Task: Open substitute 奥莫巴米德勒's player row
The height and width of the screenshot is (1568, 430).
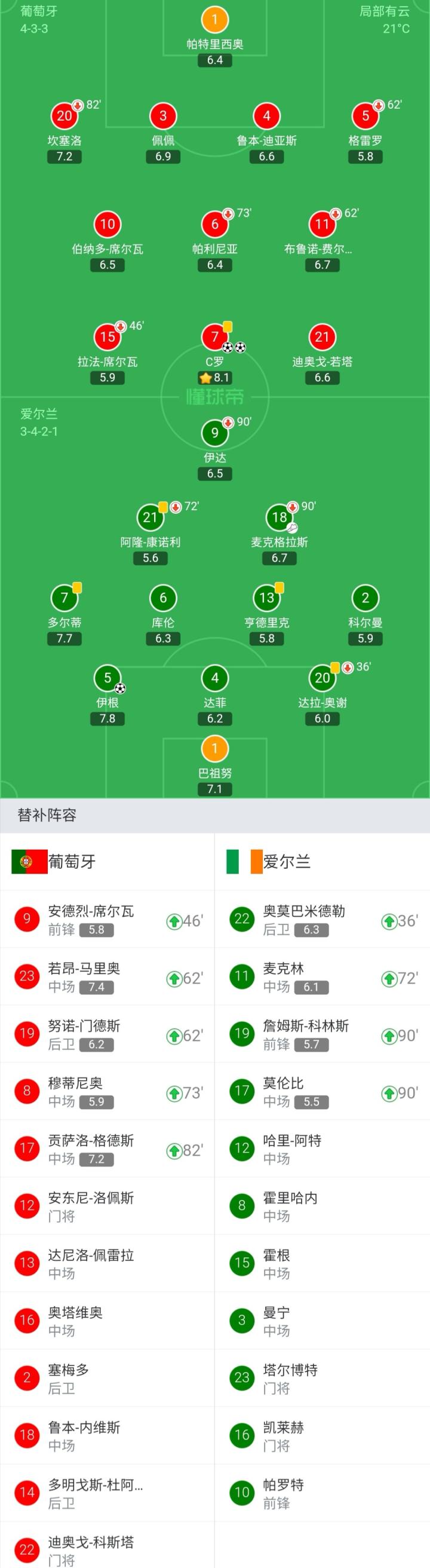Action: 322,920
